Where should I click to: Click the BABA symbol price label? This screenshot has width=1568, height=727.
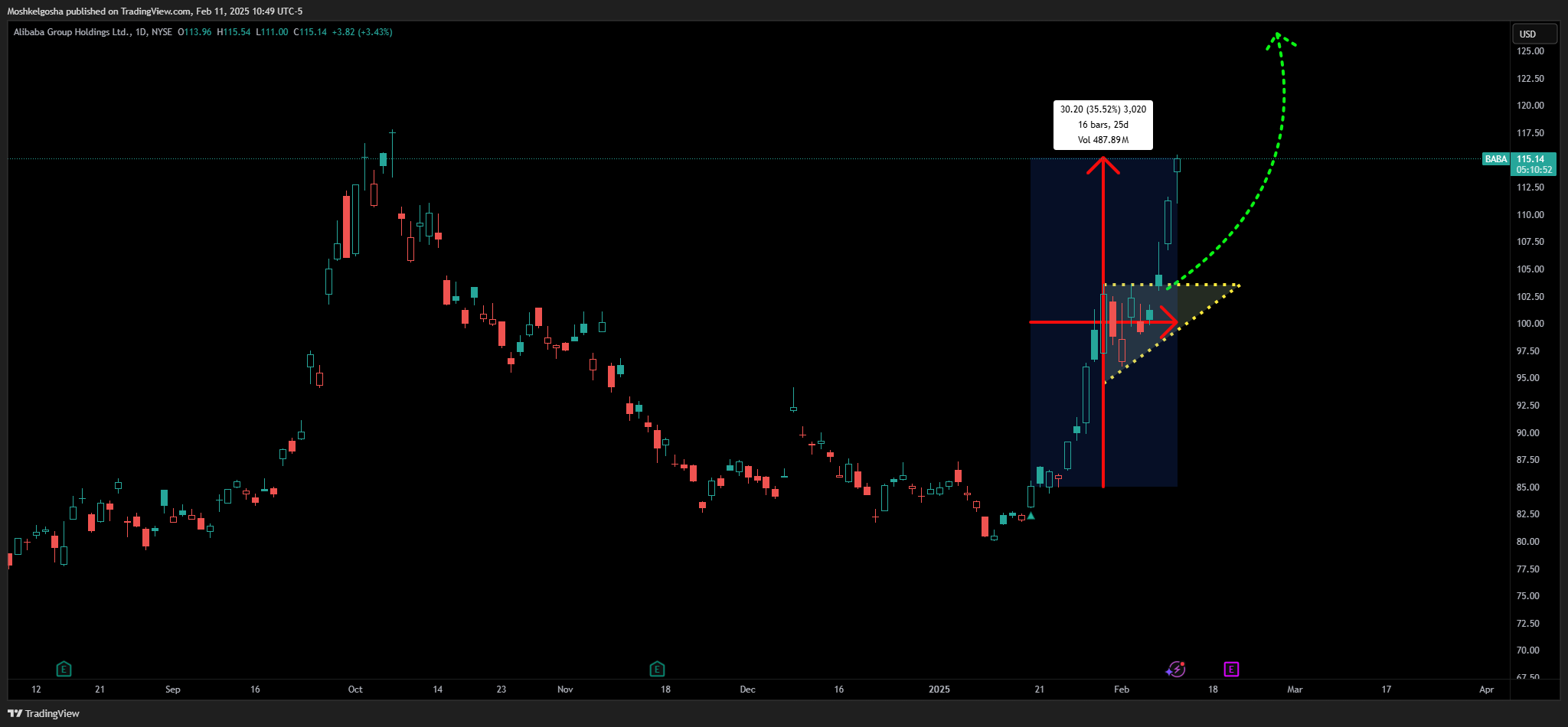coord(1496,159)
